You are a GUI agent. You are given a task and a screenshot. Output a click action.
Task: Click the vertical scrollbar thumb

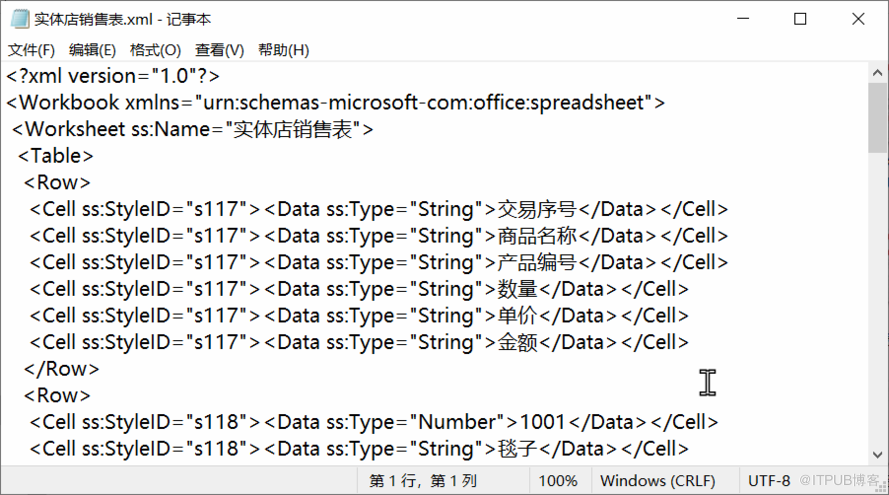(877, 120)
